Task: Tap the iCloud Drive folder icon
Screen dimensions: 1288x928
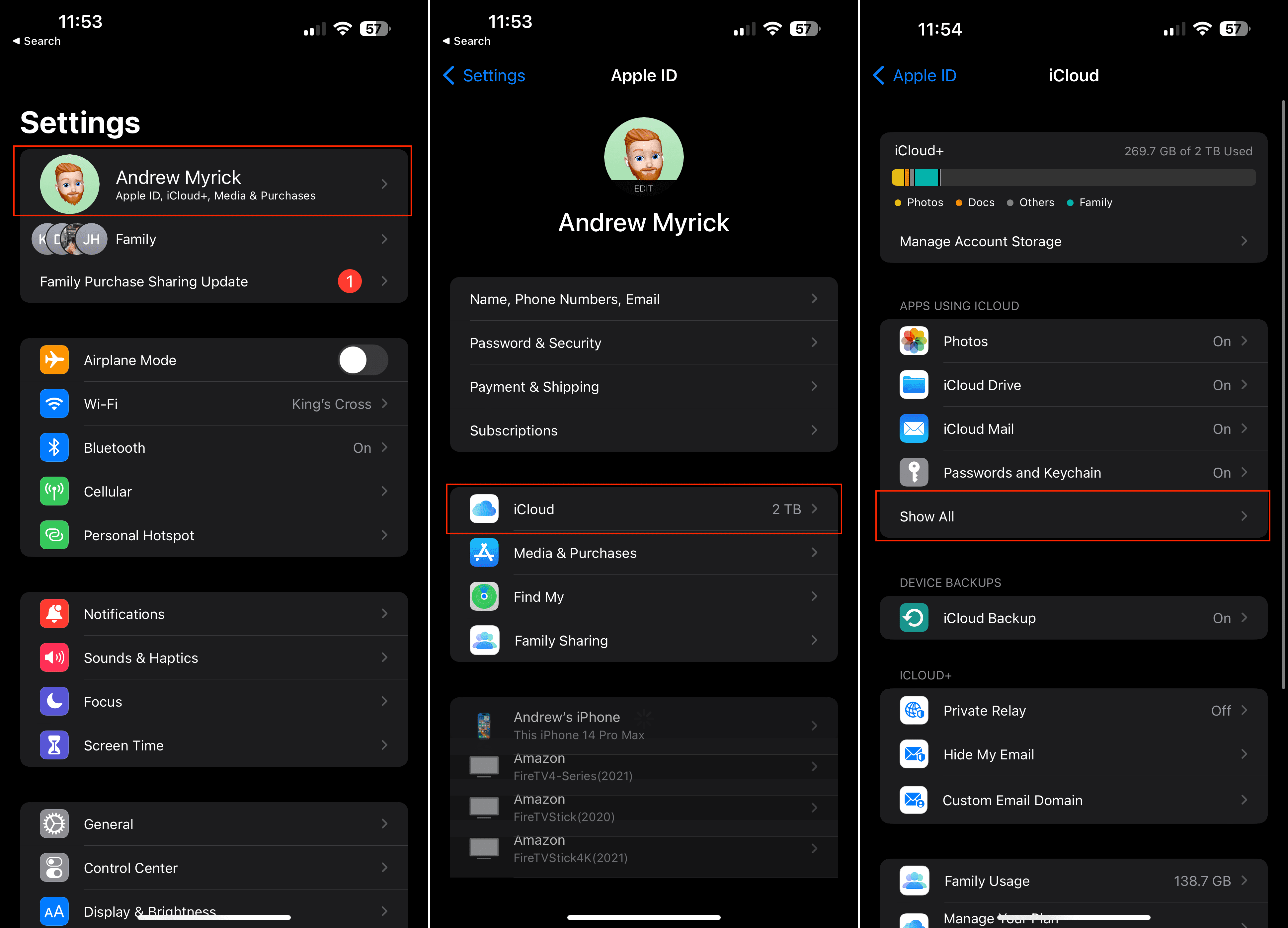Action: click(x=914, y=385)
